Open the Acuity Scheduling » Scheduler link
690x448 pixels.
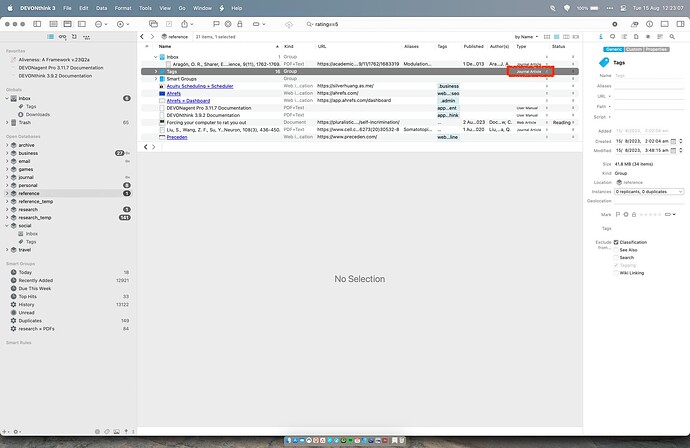(200, 86)
